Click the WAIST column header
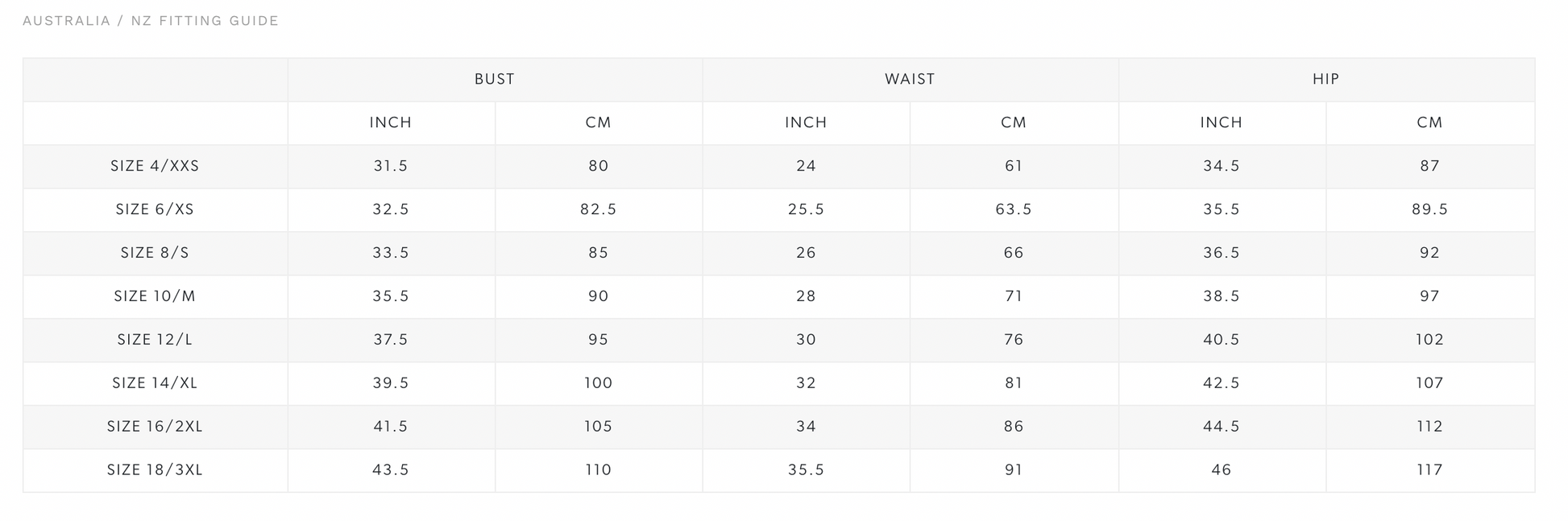The width and height of the screenshot is (1568, 521). pos(910,79)
